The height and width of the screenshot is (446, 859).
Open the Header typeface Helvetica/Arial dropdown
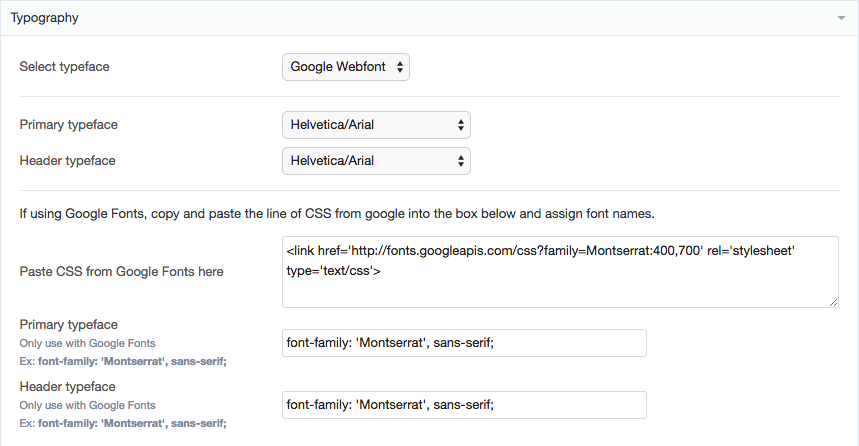[x=376, y=160]
